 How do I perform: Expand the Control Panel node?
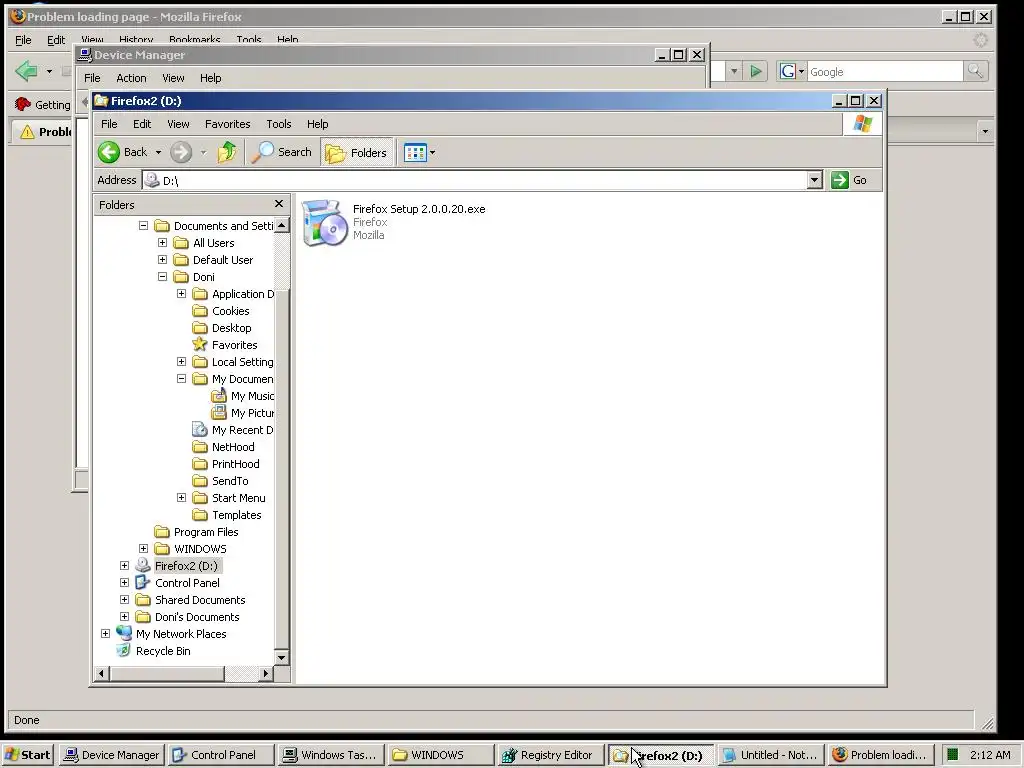point(125,583)
